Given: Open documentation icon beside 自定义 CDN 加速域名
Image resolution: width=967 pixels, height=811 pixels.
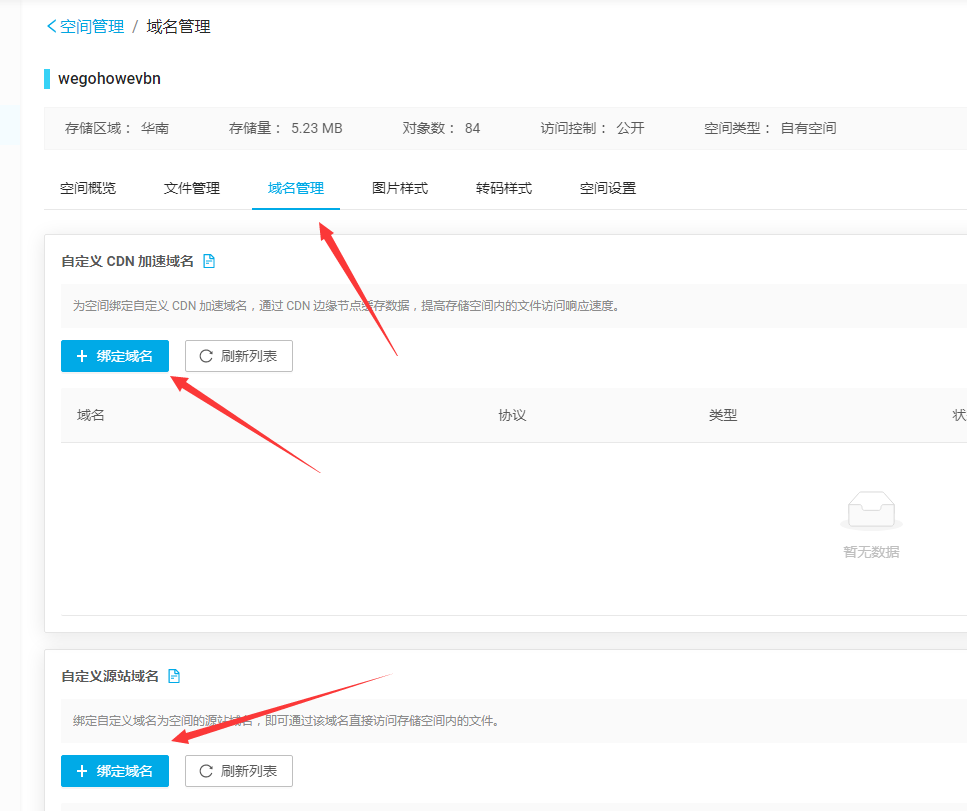Looking at the screenshot, I should point(209,261).
